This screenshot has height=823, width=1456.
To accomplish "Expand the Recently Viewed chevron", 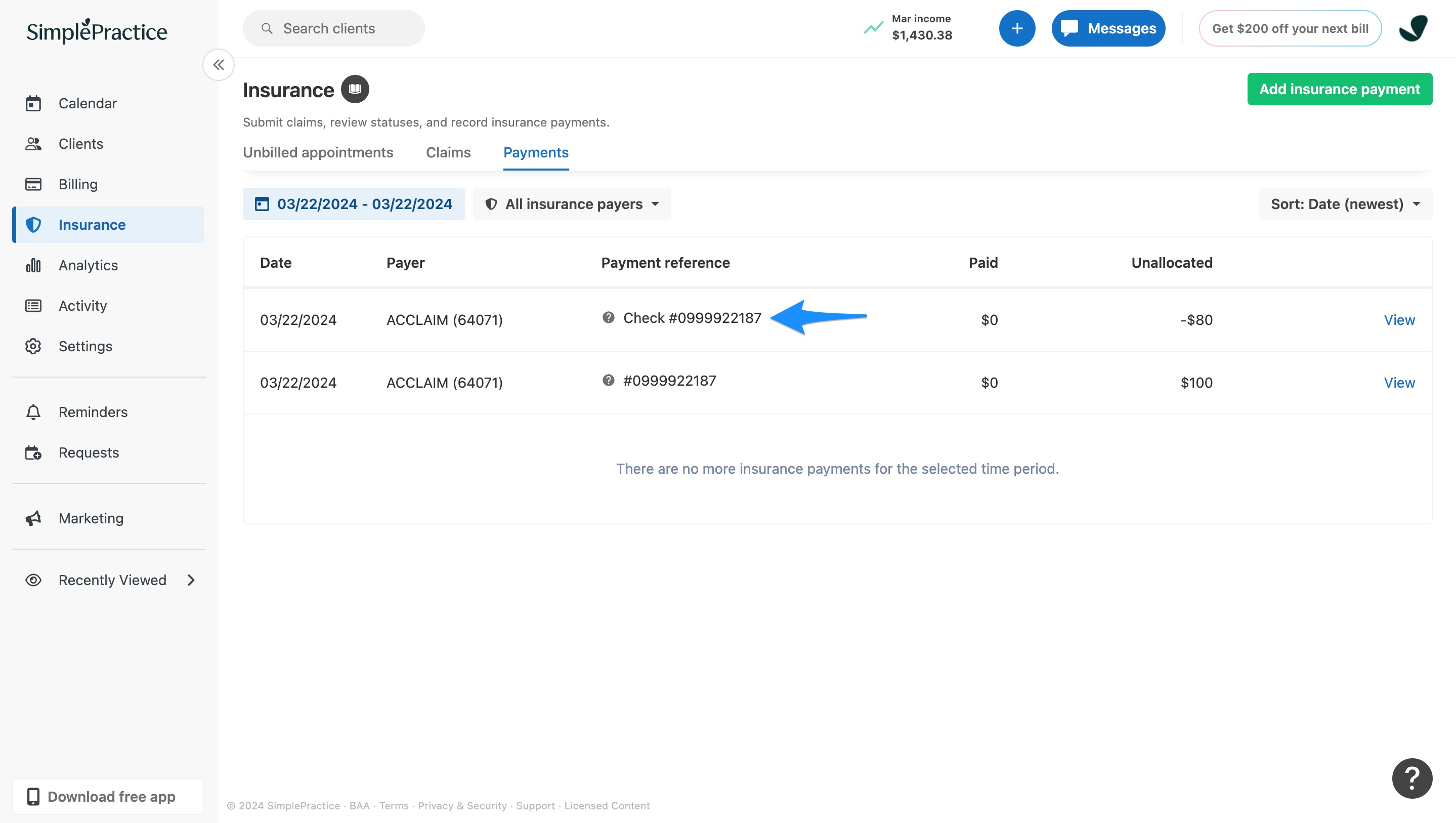I will (x=191, y=581).
